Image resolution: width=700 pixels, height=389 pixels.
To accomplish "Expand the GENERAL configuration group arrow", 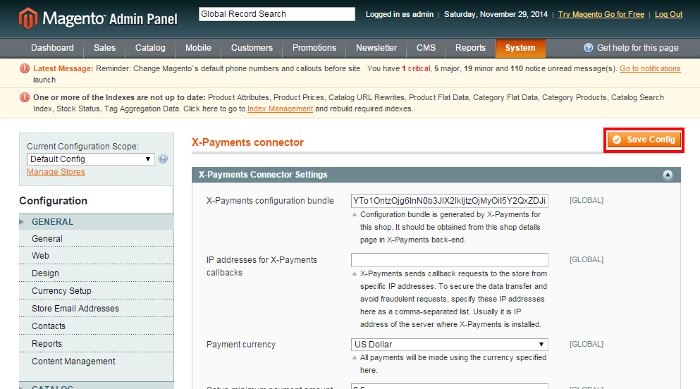I will coord(22,222).
